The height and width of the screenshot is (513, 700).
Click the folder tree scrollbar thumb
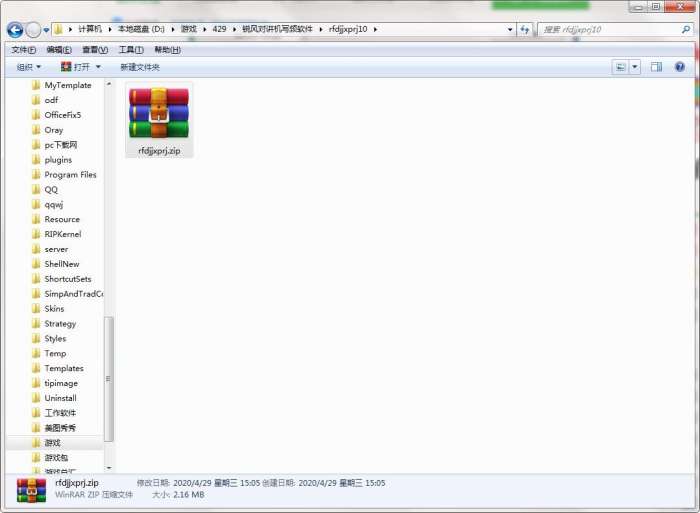108,379
